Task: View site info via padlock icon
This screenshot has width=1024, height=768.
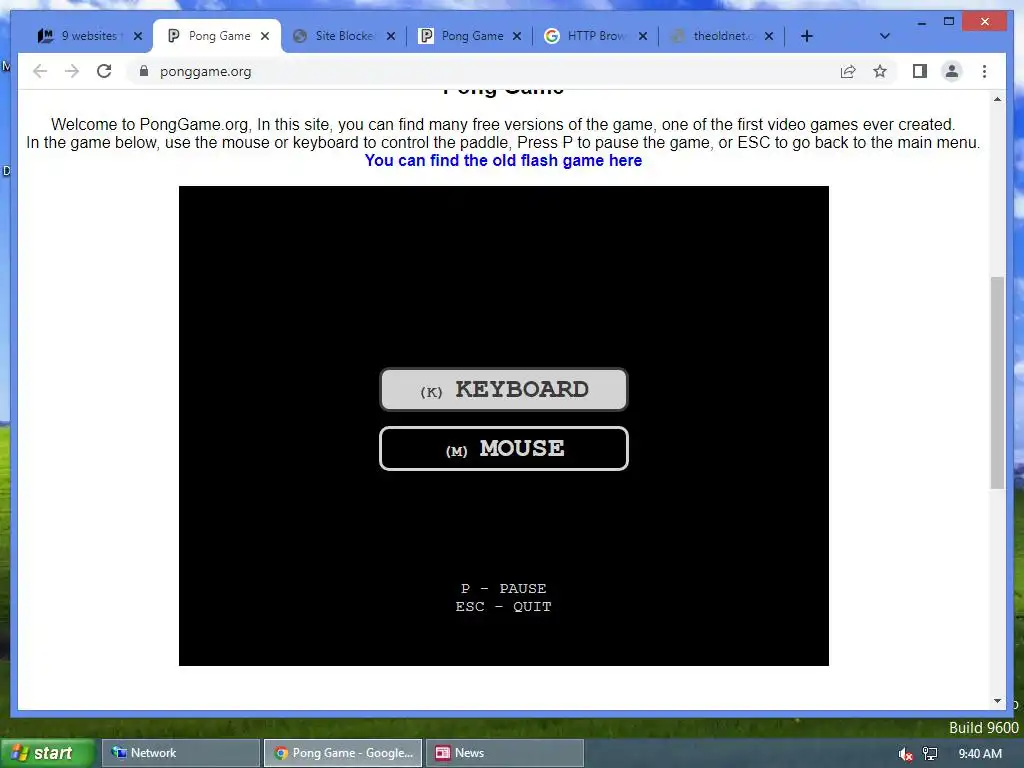Action: tap(144, 71)
